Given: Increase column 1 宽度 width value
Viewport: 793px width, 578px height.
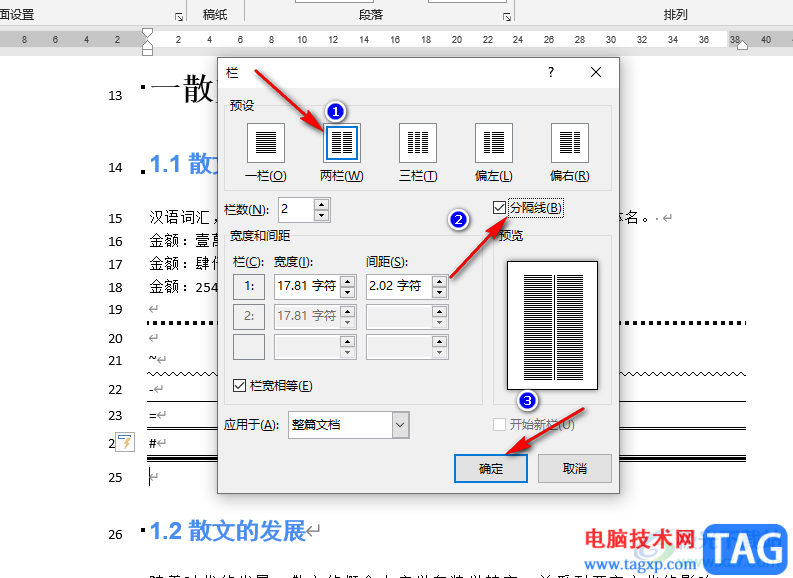Looking at the screenshot, I should coord(347,281).
